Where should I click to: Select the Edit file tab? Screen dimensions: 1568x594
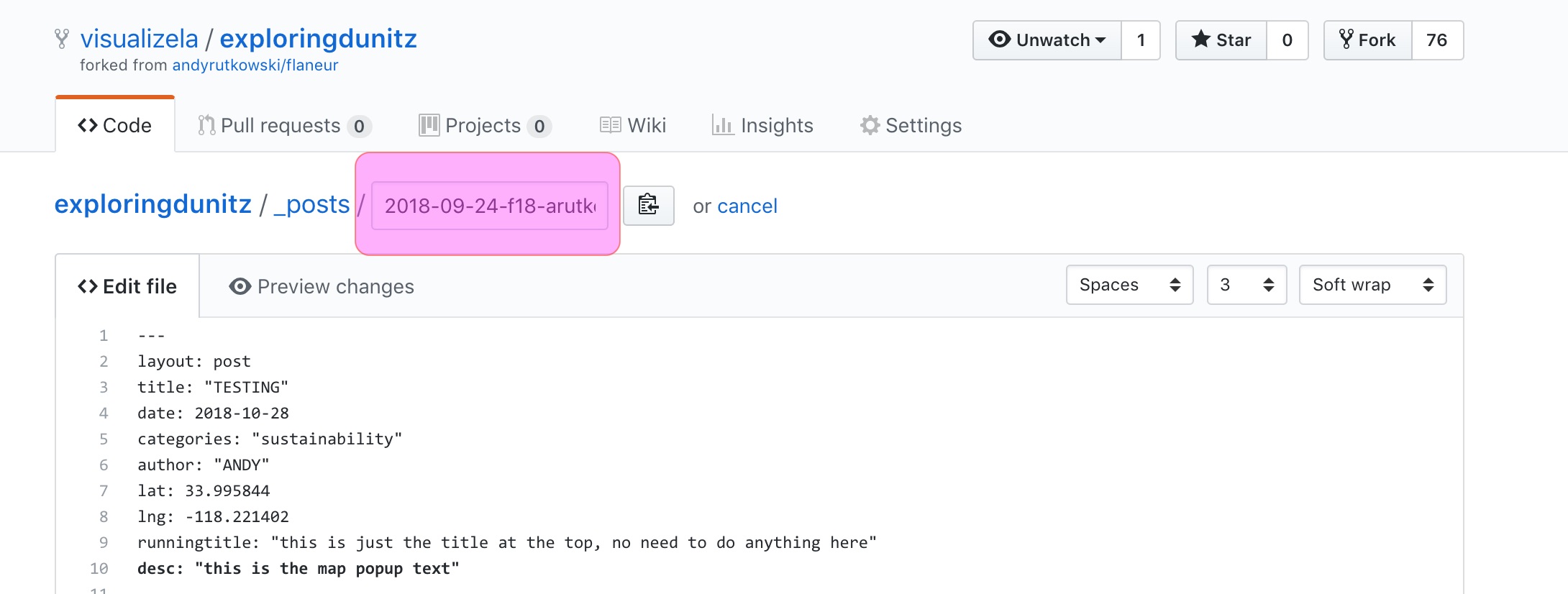(x=127, y=286)
